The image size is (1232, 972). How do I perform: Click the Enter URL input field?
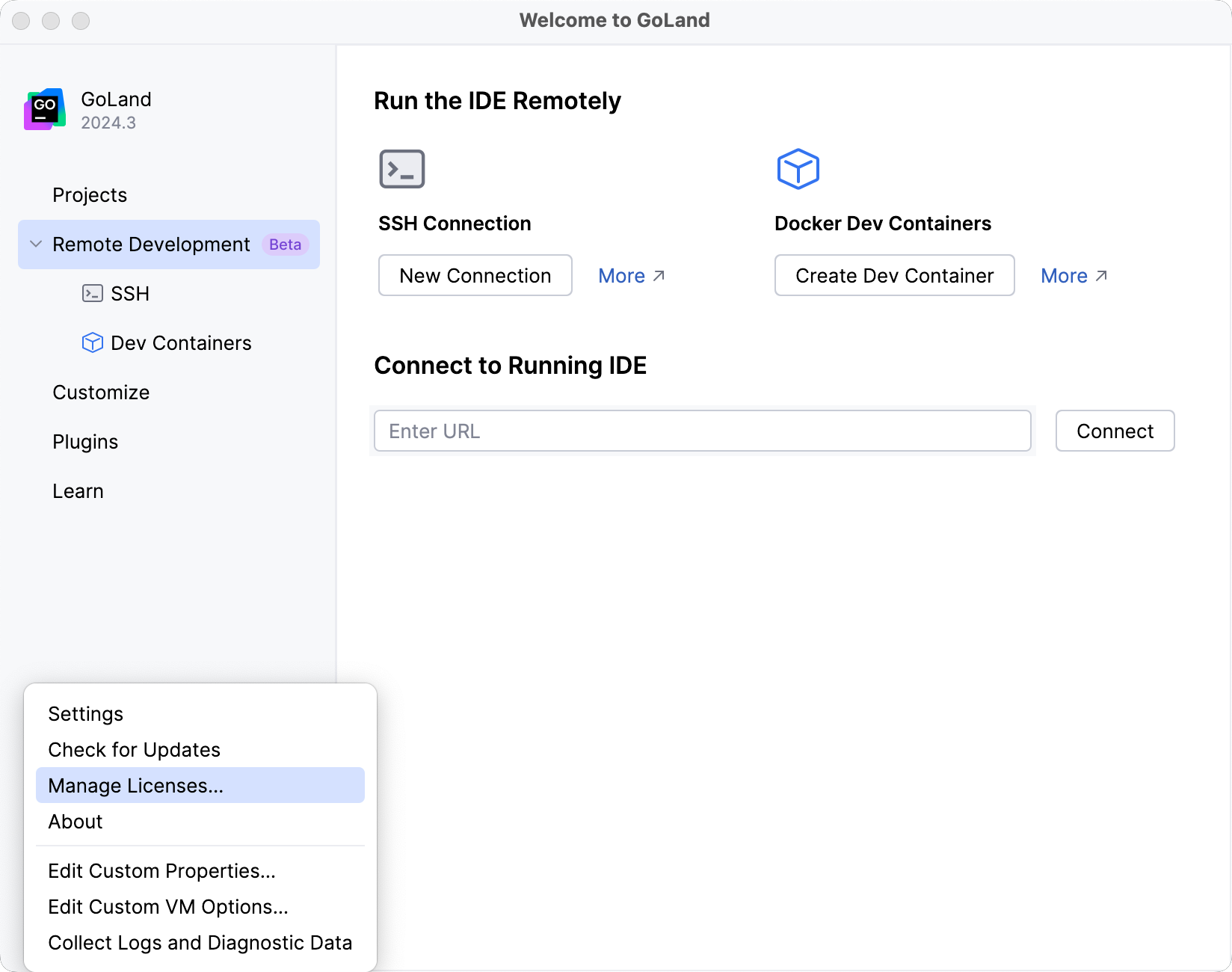pyautogui.click(x=702, y=431)
